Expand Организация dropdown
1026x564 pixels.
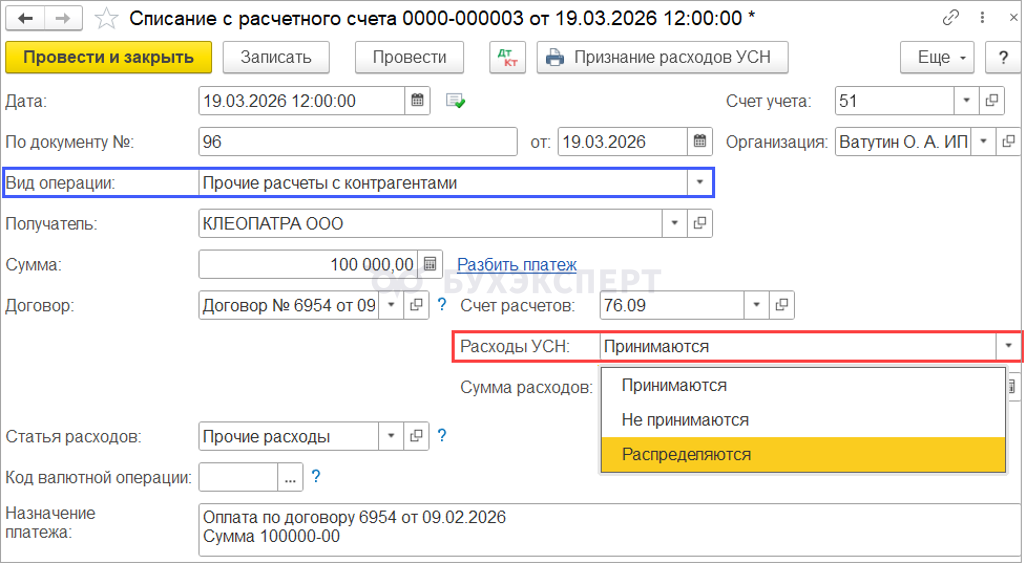983,141
